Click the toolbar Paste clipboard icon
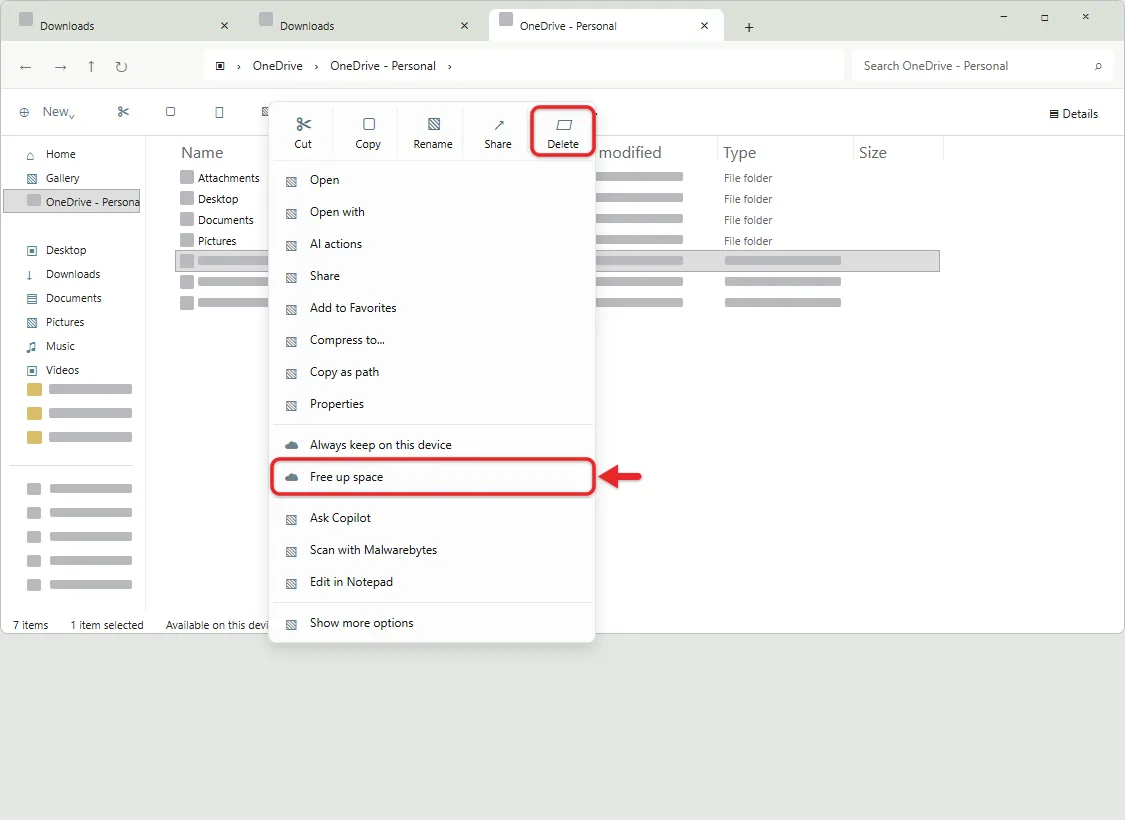The width and height of the screenshot is (1125, 820). coord(220,112)
